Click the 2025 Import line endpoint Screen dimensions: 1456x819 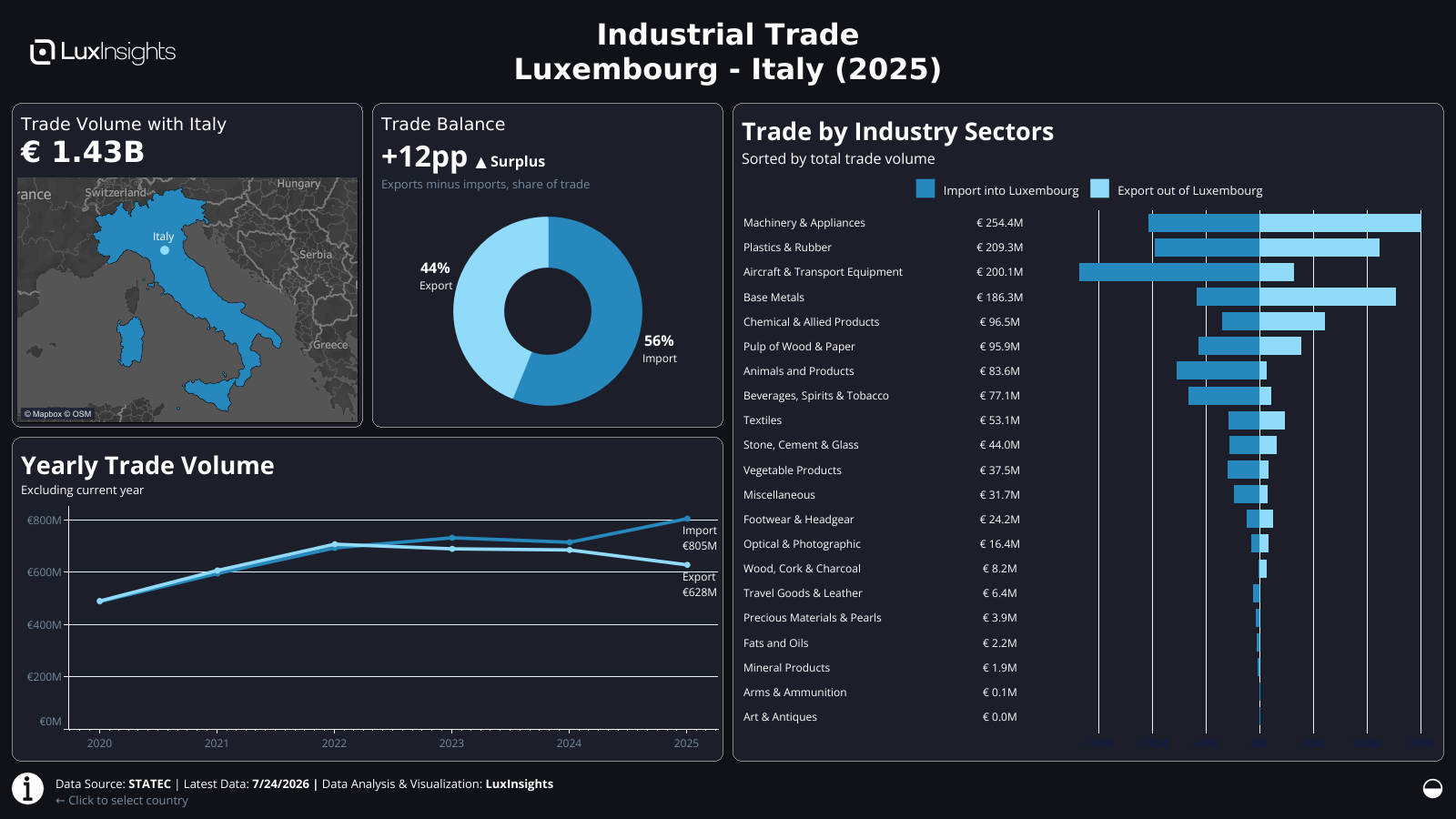(x=687, y=519)
